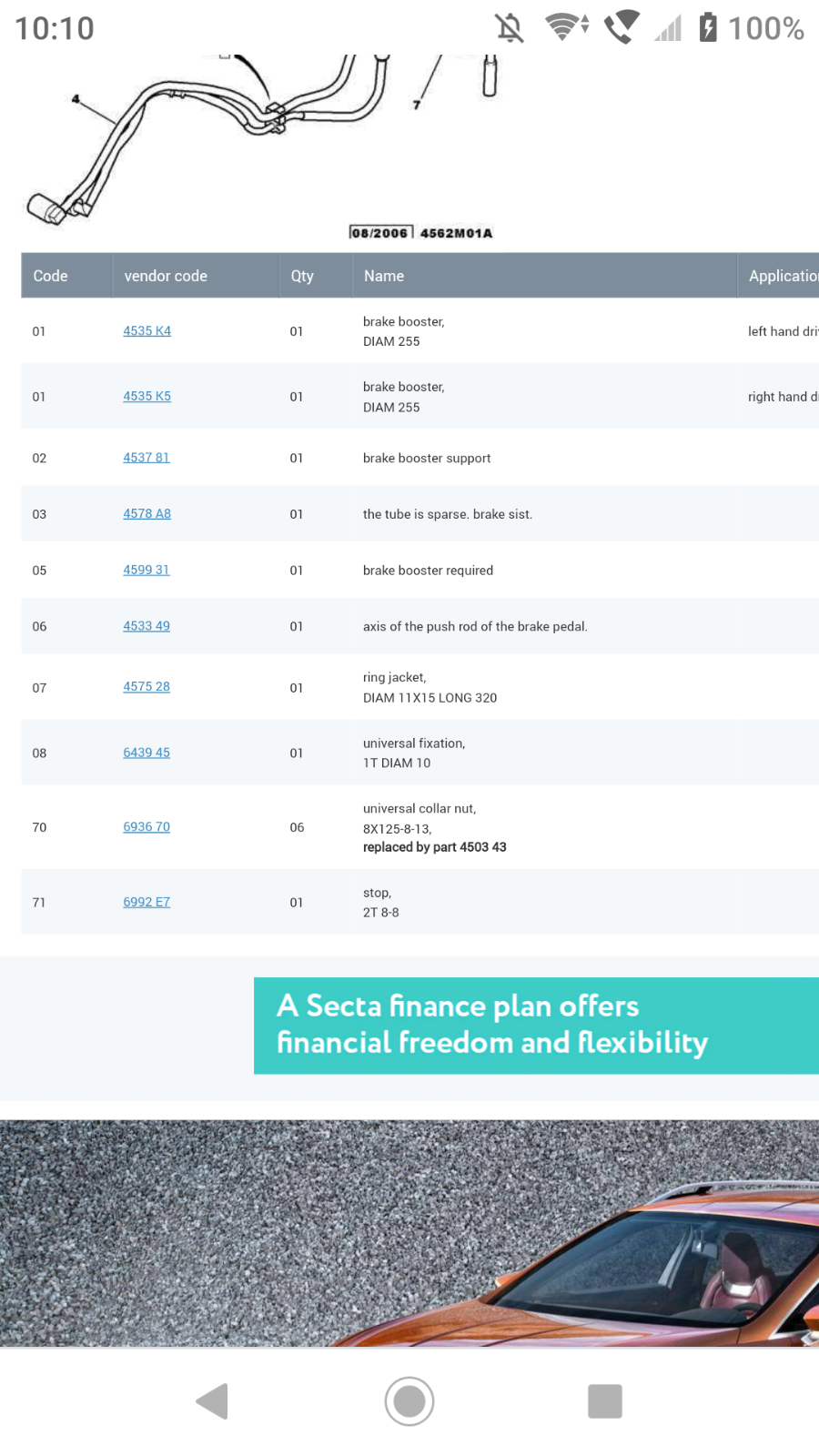This screenshot has height=1456, width=819.
Task: Open part link 4537 81
Action: [x=147, y=458]
